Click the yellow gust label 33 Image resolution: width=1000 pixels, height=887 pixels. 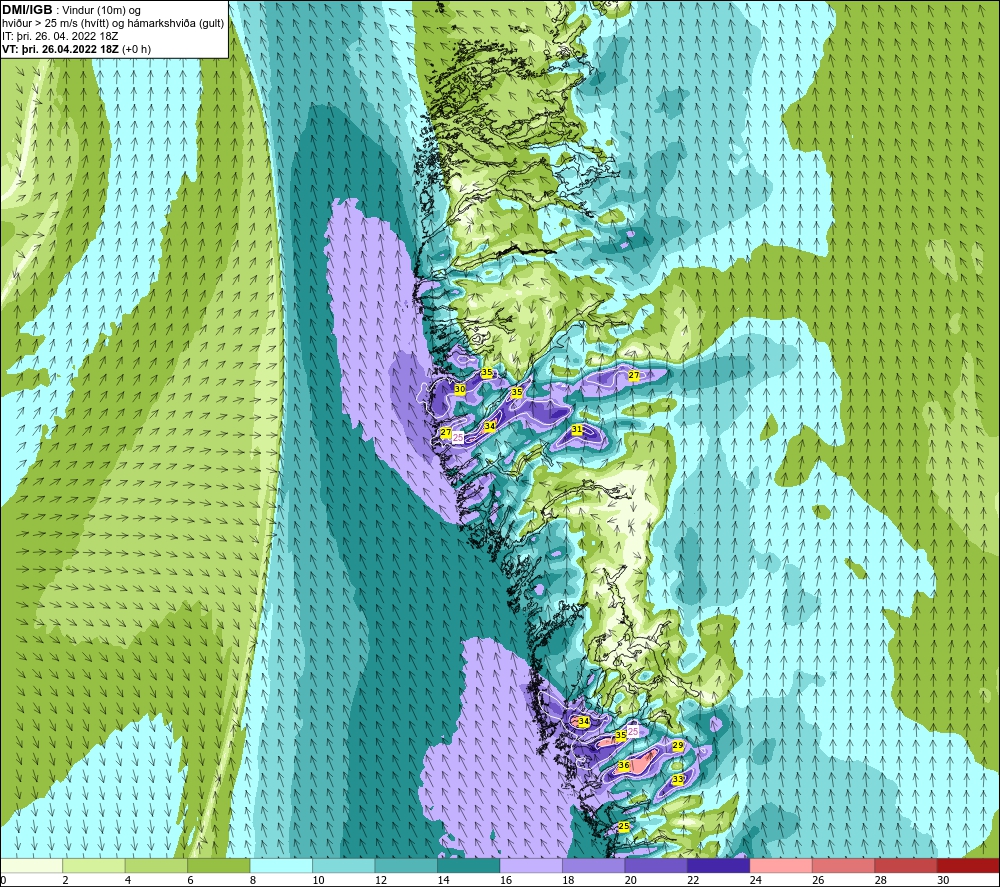(x=678, y=779)
